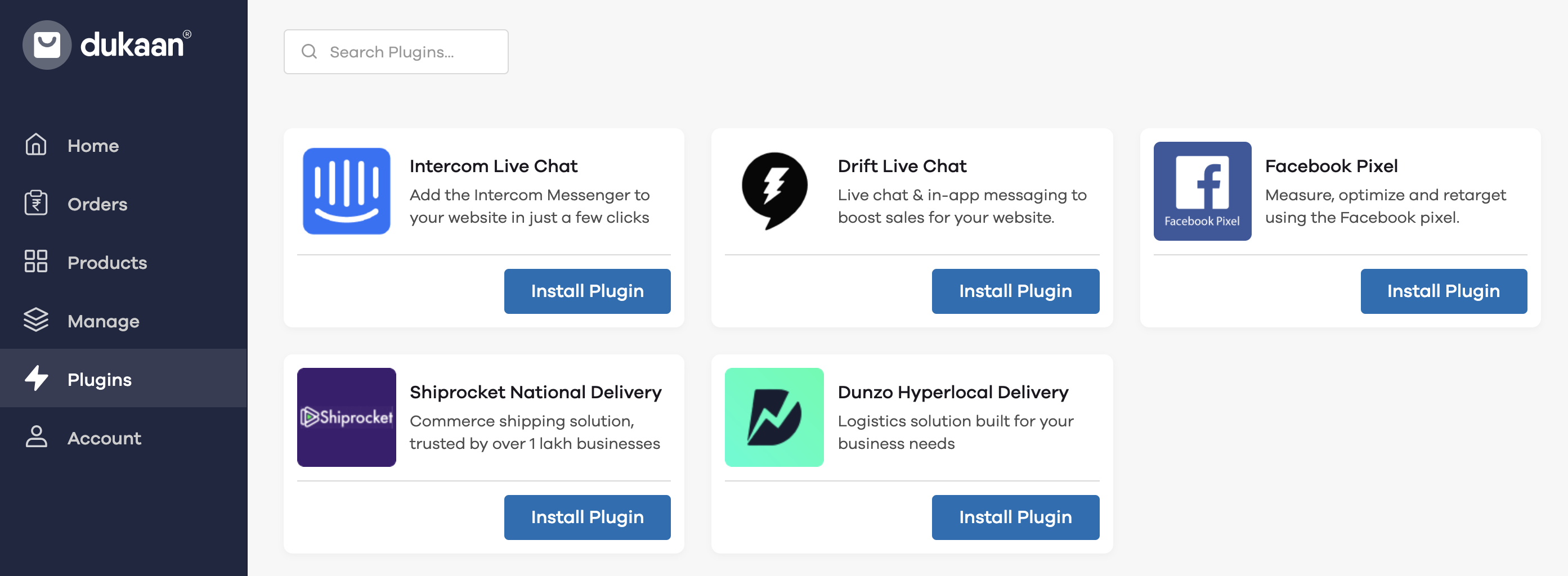Click the Home house icon in sidebar
This screenshot has width=1568, height=576.
coord(36,145)
